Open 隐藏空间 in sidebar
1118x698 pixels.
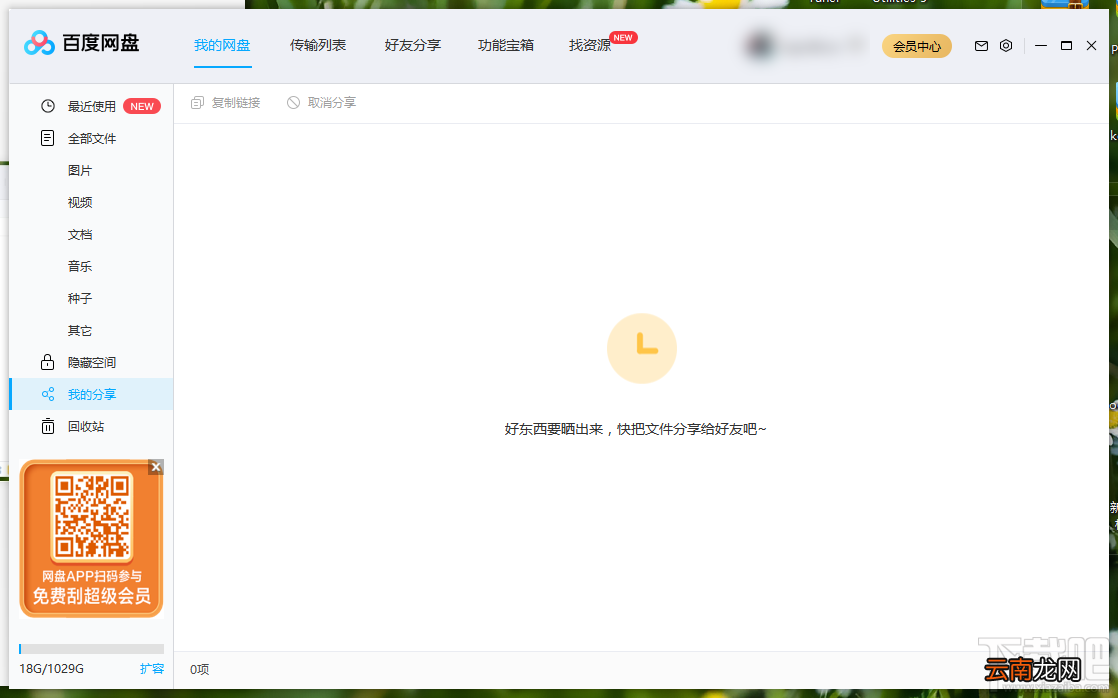click(x=91, y=362)
